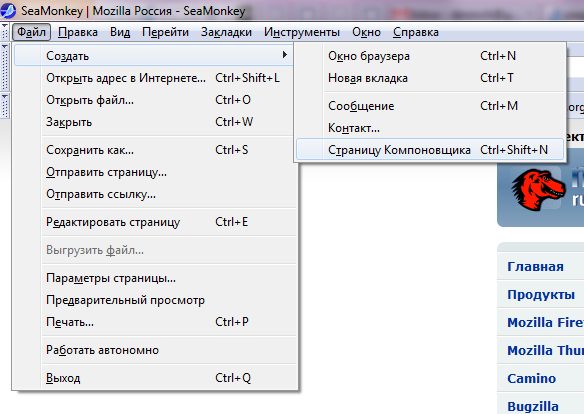Click the red Mozilla dinosaur logo
Viewport: 584px width, 414px height.
538,190
